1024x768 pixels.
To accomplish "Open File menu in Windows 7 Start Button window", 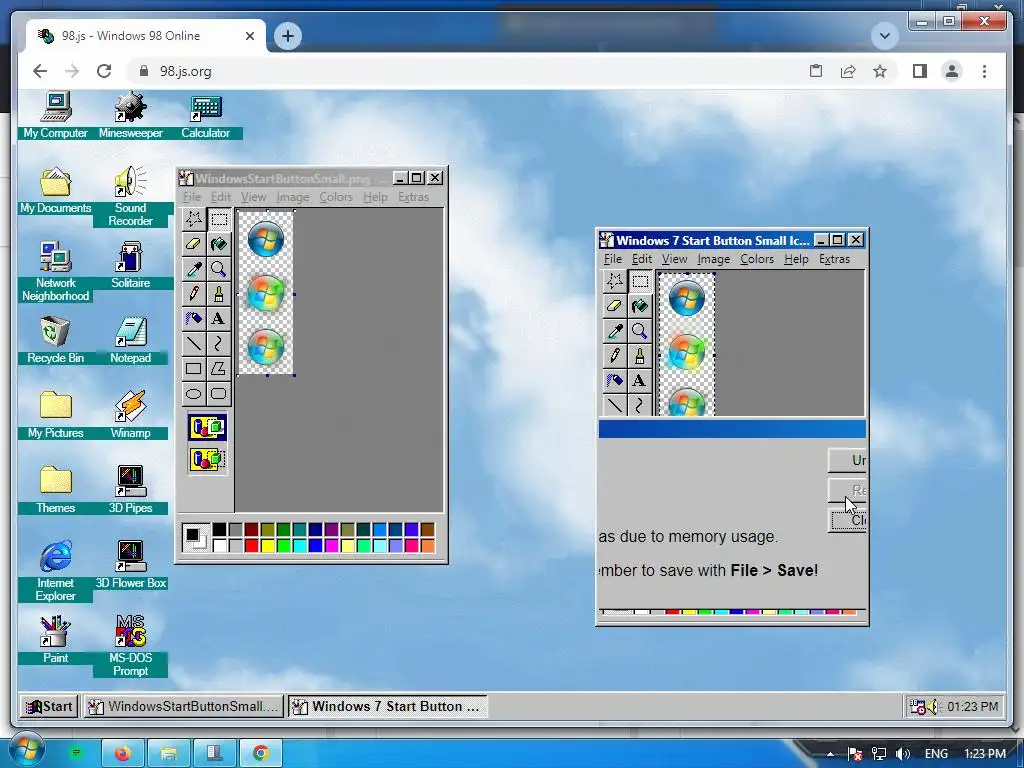I will pyautogui.click(x=613, y=259).
